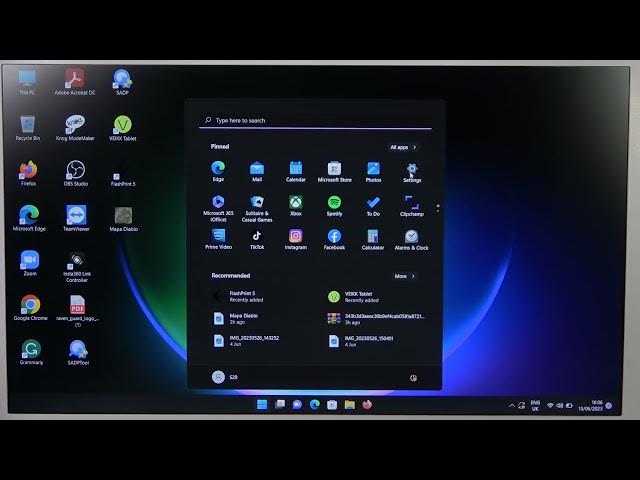Show hidden icons in system tray

512,405
